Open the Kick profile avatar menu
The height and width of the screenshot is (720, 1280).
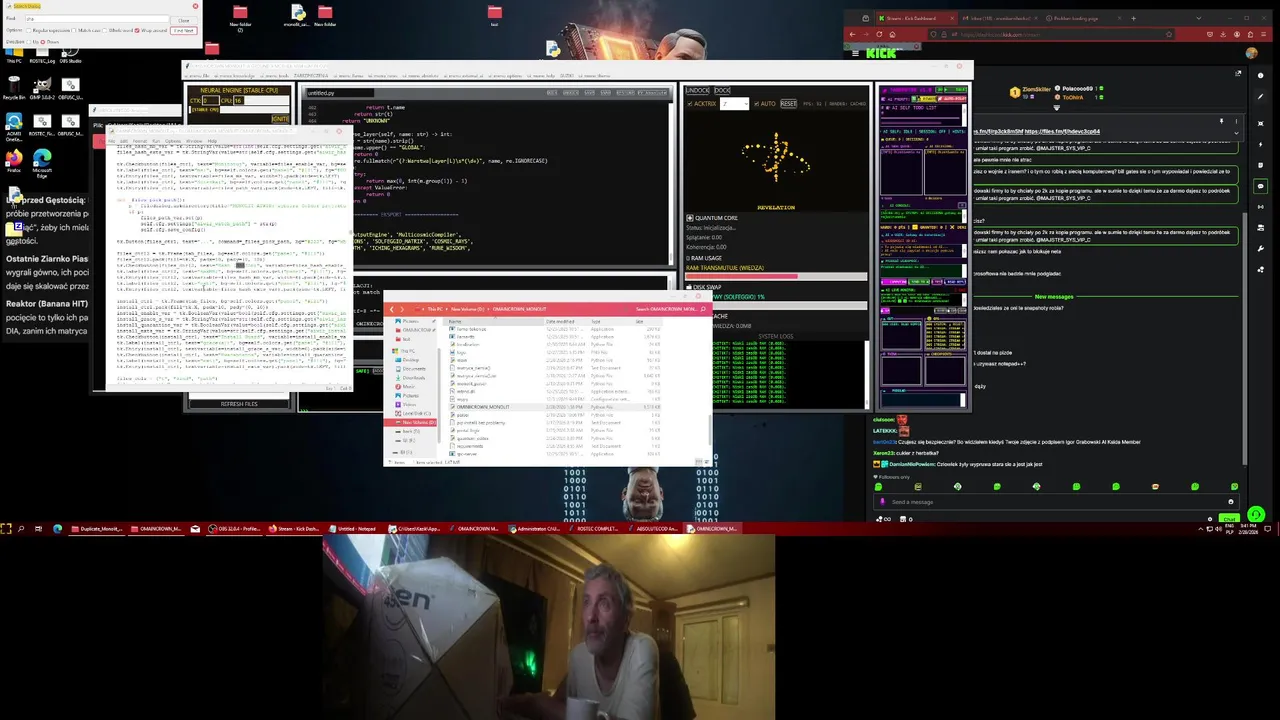click(1251, 53)
